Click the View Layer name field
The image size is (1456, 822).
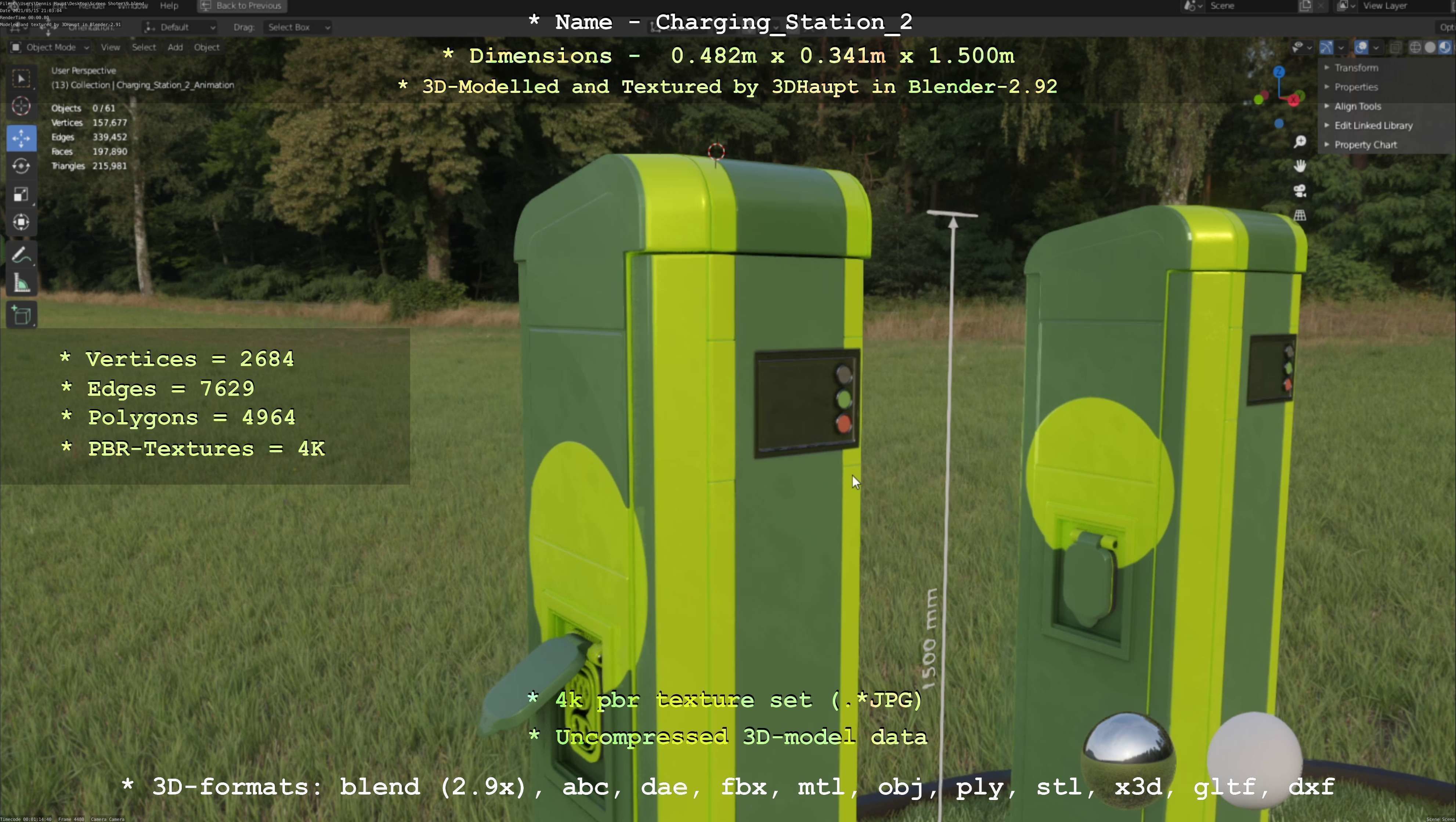[x=1405, y=6]
